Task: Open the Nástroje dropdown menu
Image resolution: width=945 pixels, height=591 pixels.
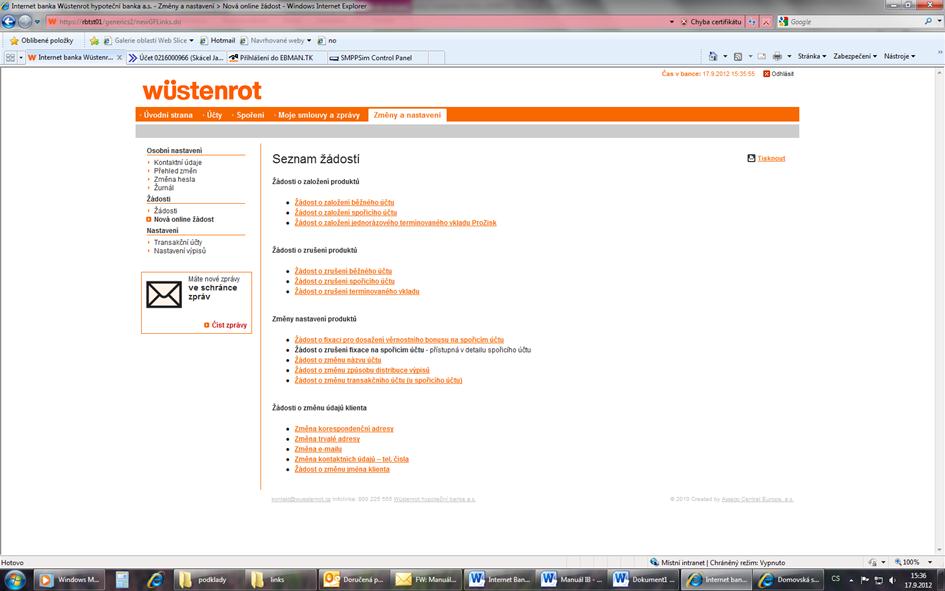Action: pos(900,56)
